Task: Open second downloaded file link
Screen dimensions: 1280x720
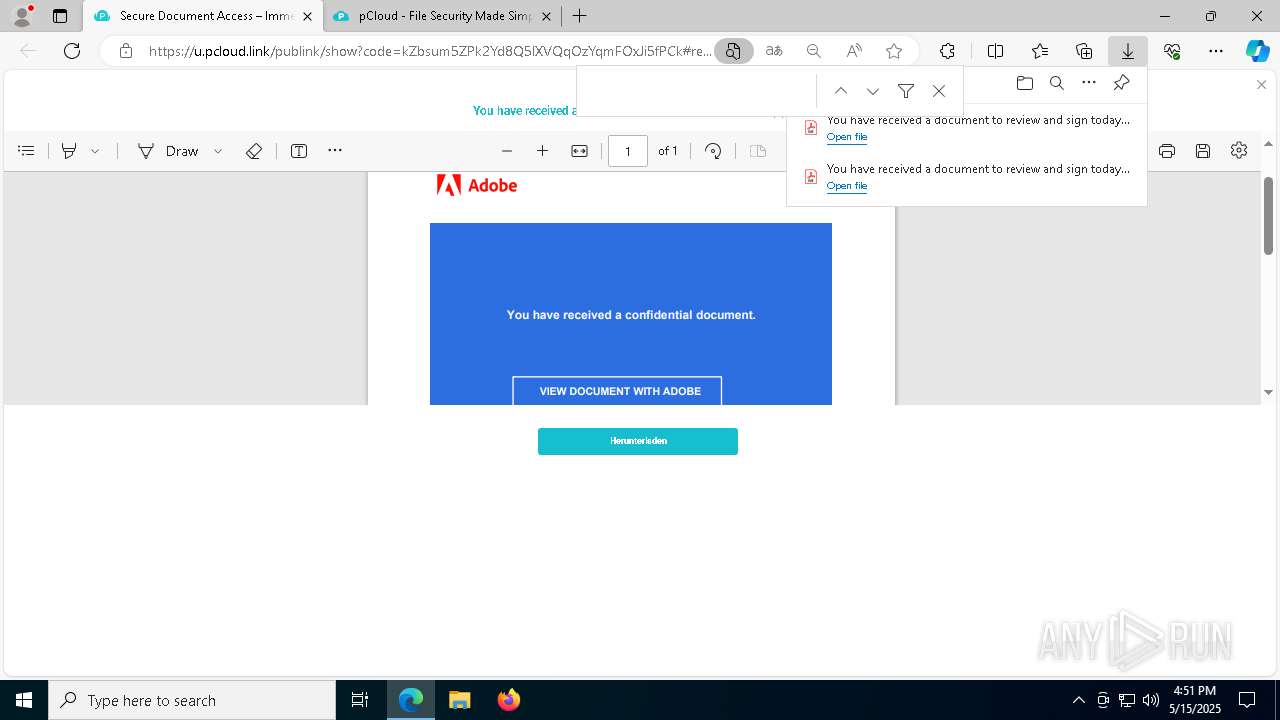Action: coord(846,186)
